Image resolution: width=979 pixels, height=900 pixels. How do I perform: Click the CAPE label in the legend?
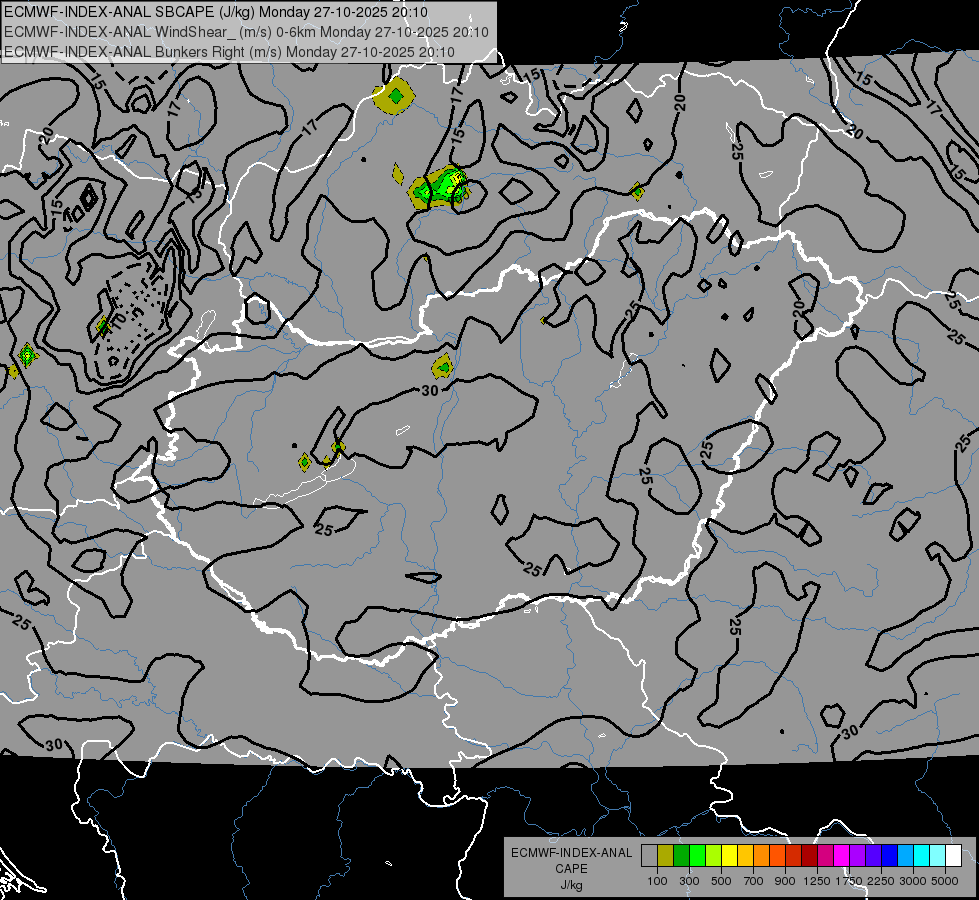pos(571,869)
